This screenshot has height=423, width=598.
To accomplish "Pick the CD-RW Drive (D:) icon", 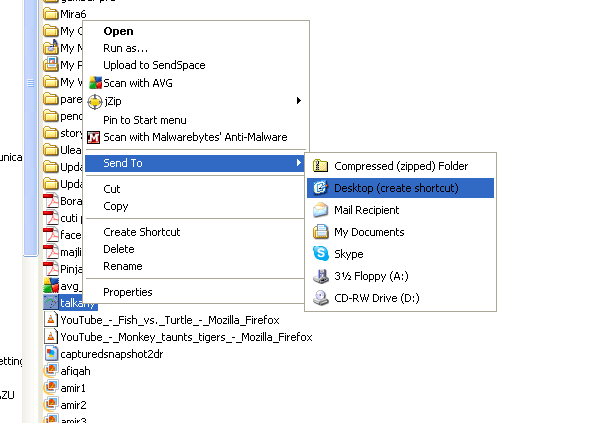I will click(321, 298).
